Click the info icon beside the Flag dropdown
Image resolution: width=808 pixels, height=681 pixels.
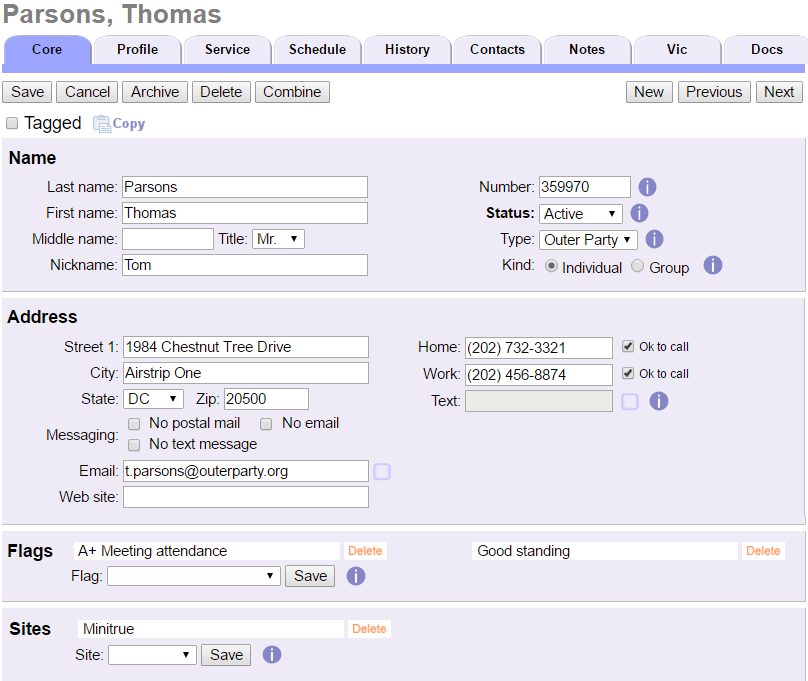coord(355,576)
